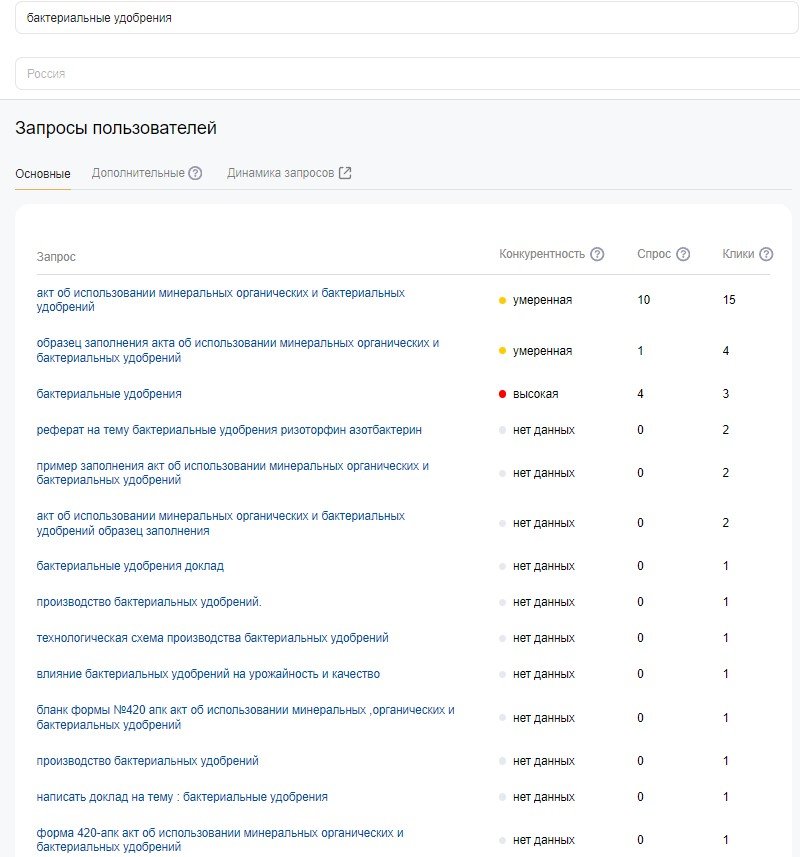
Task: Open the Дополнительные tab
Action: pos(138,173)
